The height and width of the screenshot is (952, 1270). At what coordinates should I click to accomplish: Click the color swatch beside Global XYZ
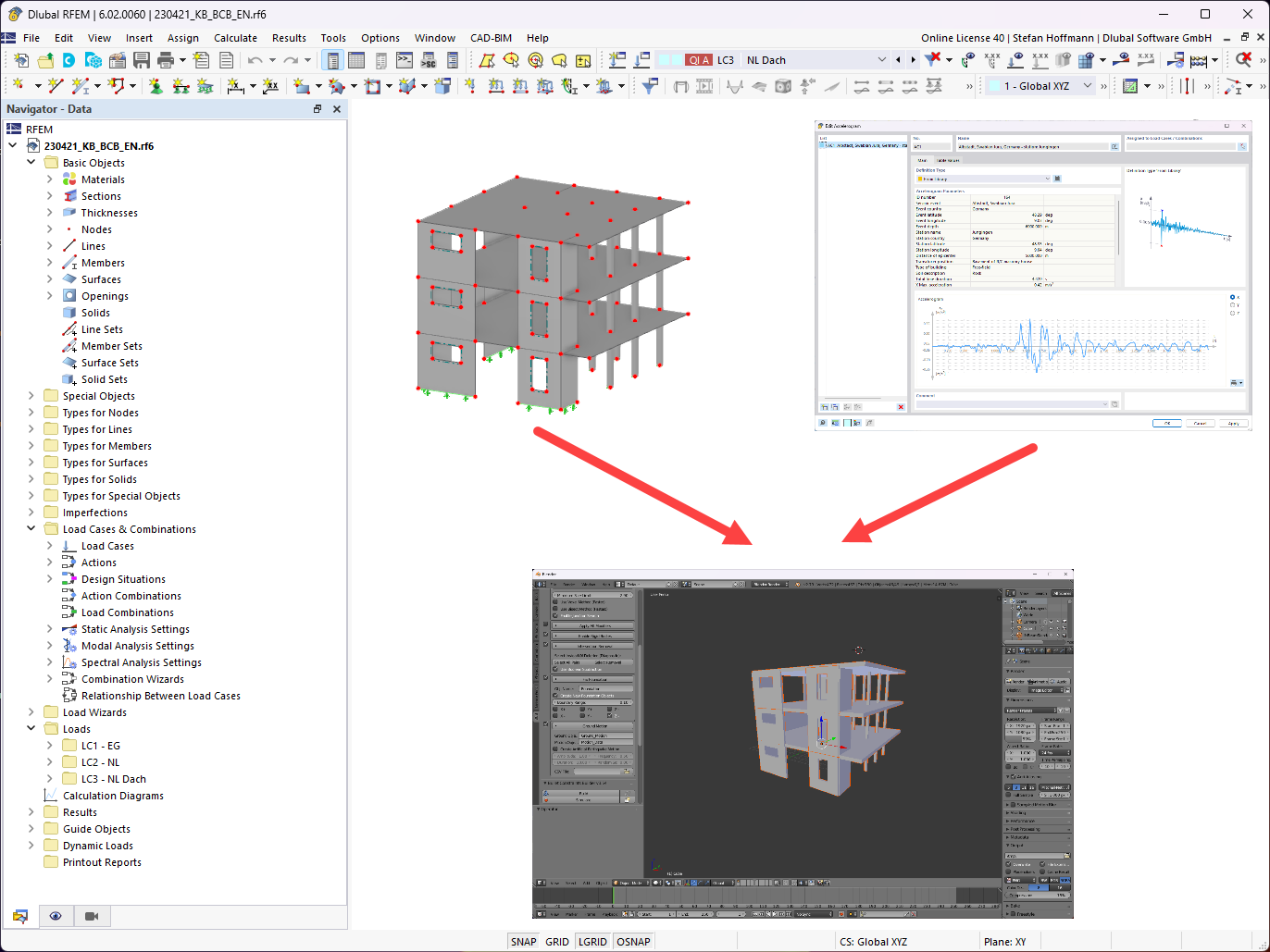pyautogui.click(x=996, y=85)
